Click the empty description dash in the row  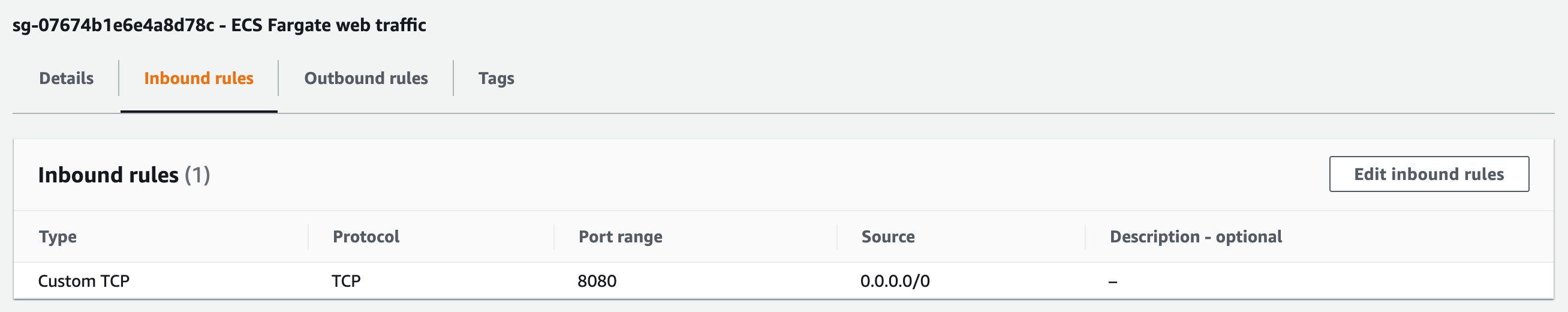[1113, 281]
